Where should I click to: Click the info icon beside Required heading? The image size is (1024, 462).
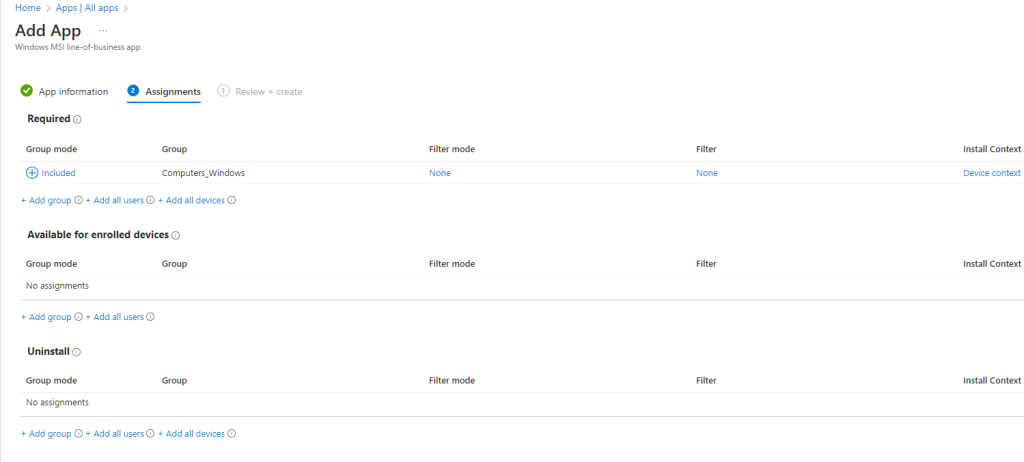77,119
